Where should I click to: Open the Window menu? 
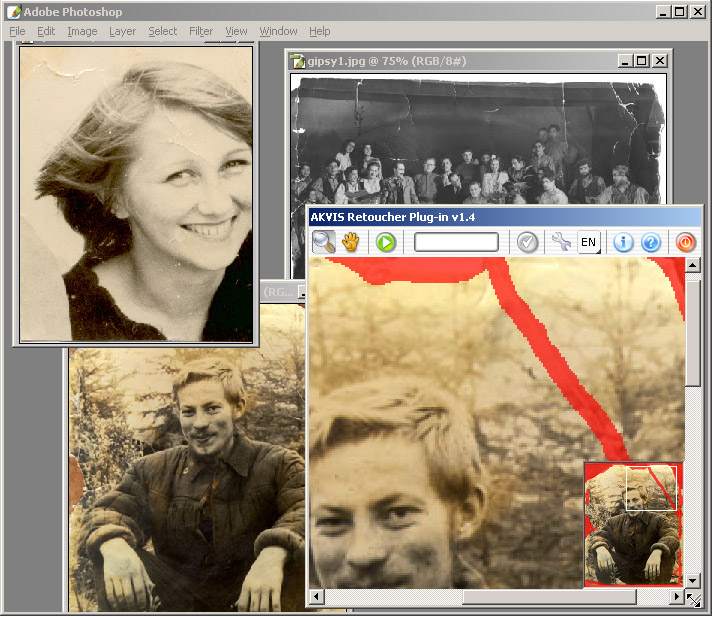pyautogui.click(x=278, y=31)
